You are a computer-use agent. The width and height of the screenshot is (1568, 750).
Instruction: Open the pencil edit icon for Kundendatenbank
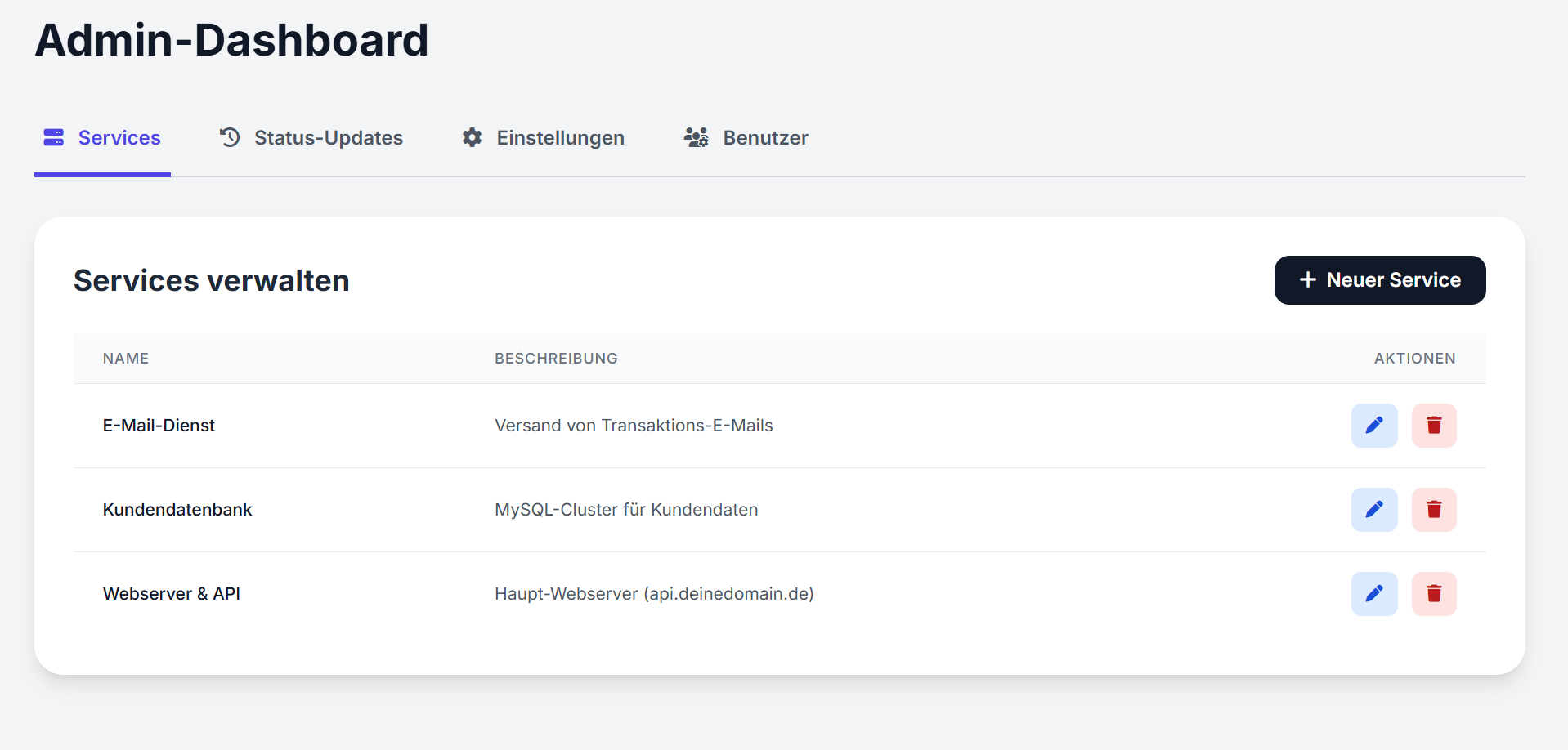[x=1374, y=509]
